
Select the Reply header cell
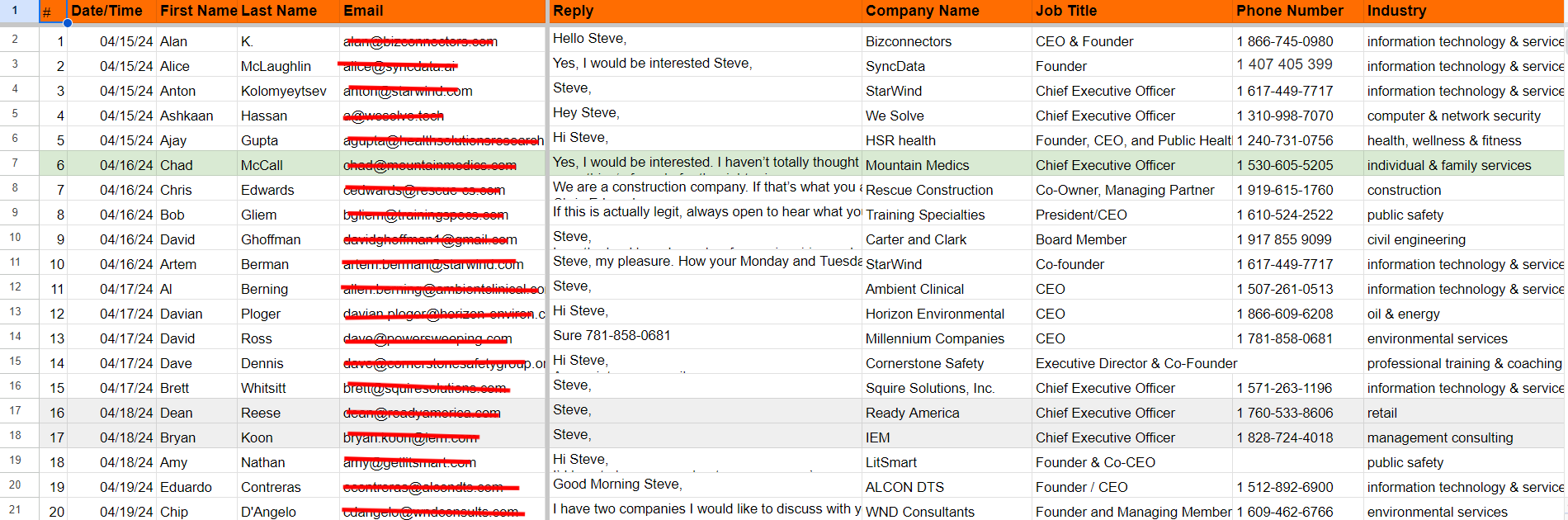tap(705, 11)
